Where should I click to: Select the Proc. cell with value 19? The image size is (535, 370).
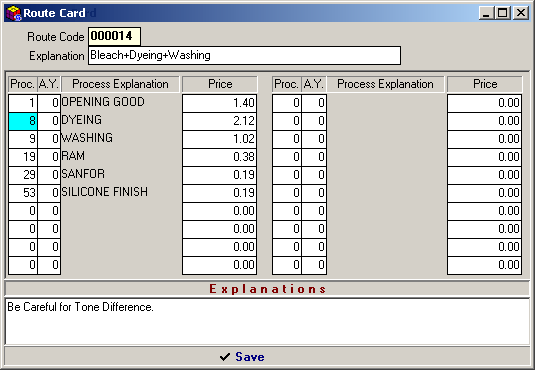coord(23,157)
